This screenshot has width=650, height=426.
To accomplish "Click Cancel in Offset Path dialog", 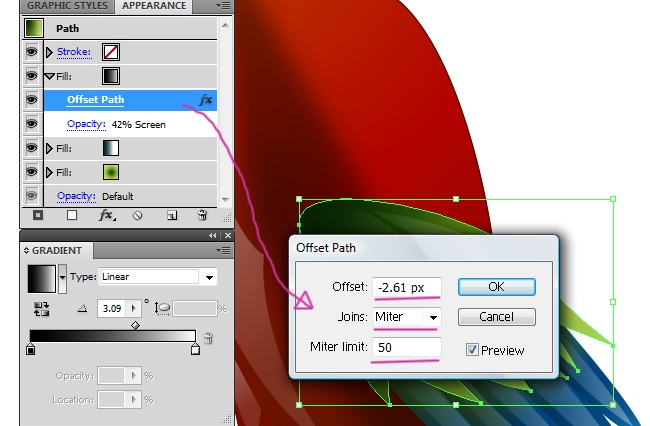I will [496, 317].
